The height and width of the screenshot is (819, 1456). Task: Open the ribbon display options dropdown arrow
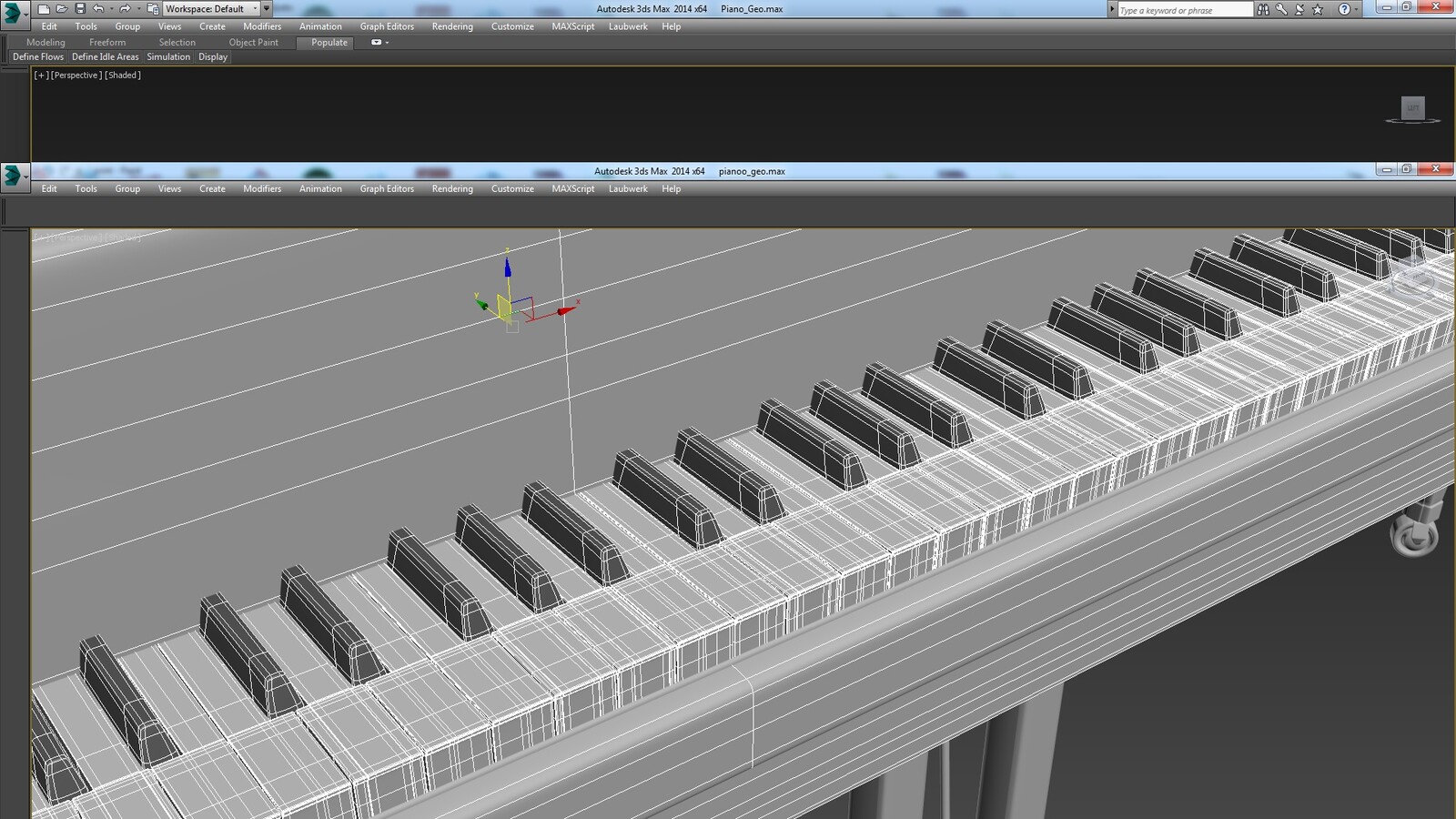(387, 43)
